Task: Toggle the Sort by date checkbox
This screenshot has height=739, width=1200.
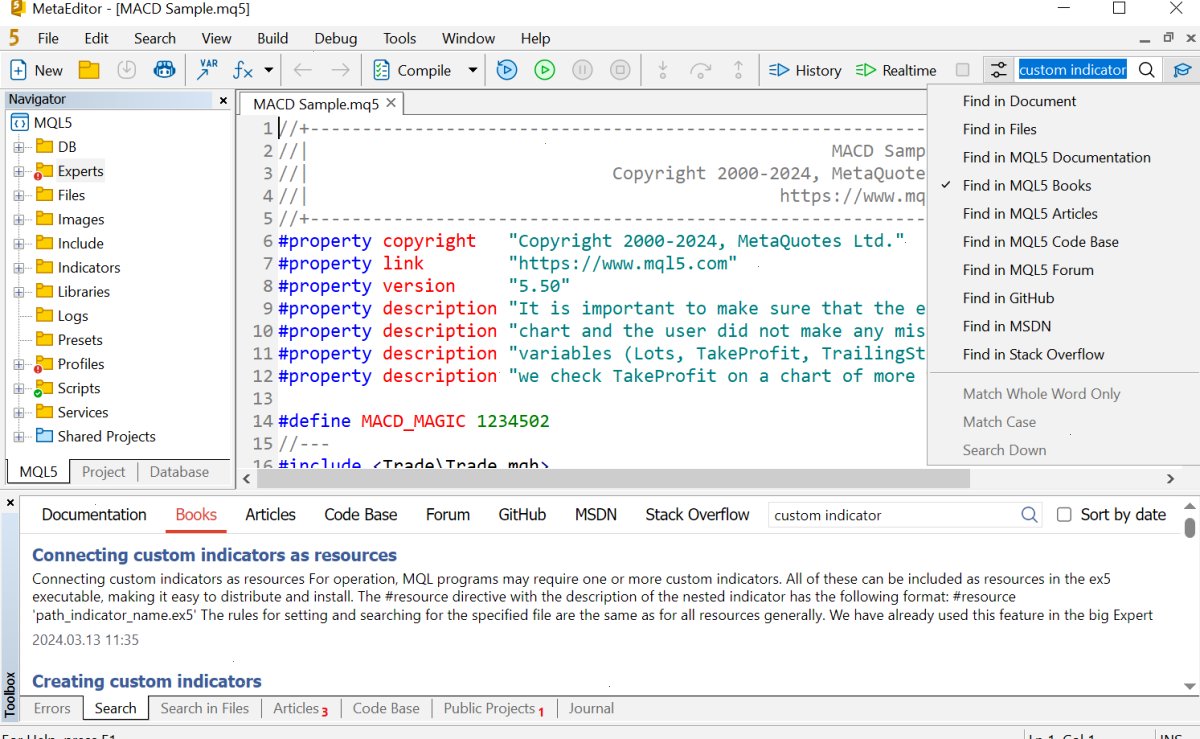Action: (1064, 515)
